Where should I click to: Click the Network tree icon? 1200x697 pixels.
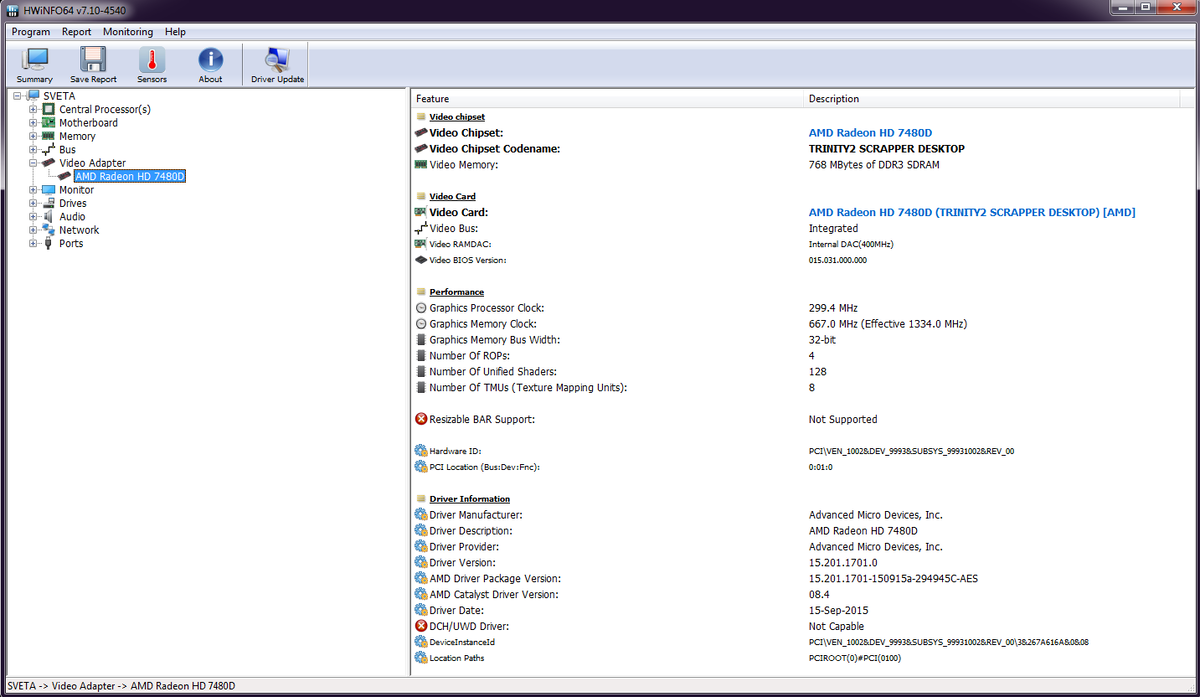coord(48,230)
